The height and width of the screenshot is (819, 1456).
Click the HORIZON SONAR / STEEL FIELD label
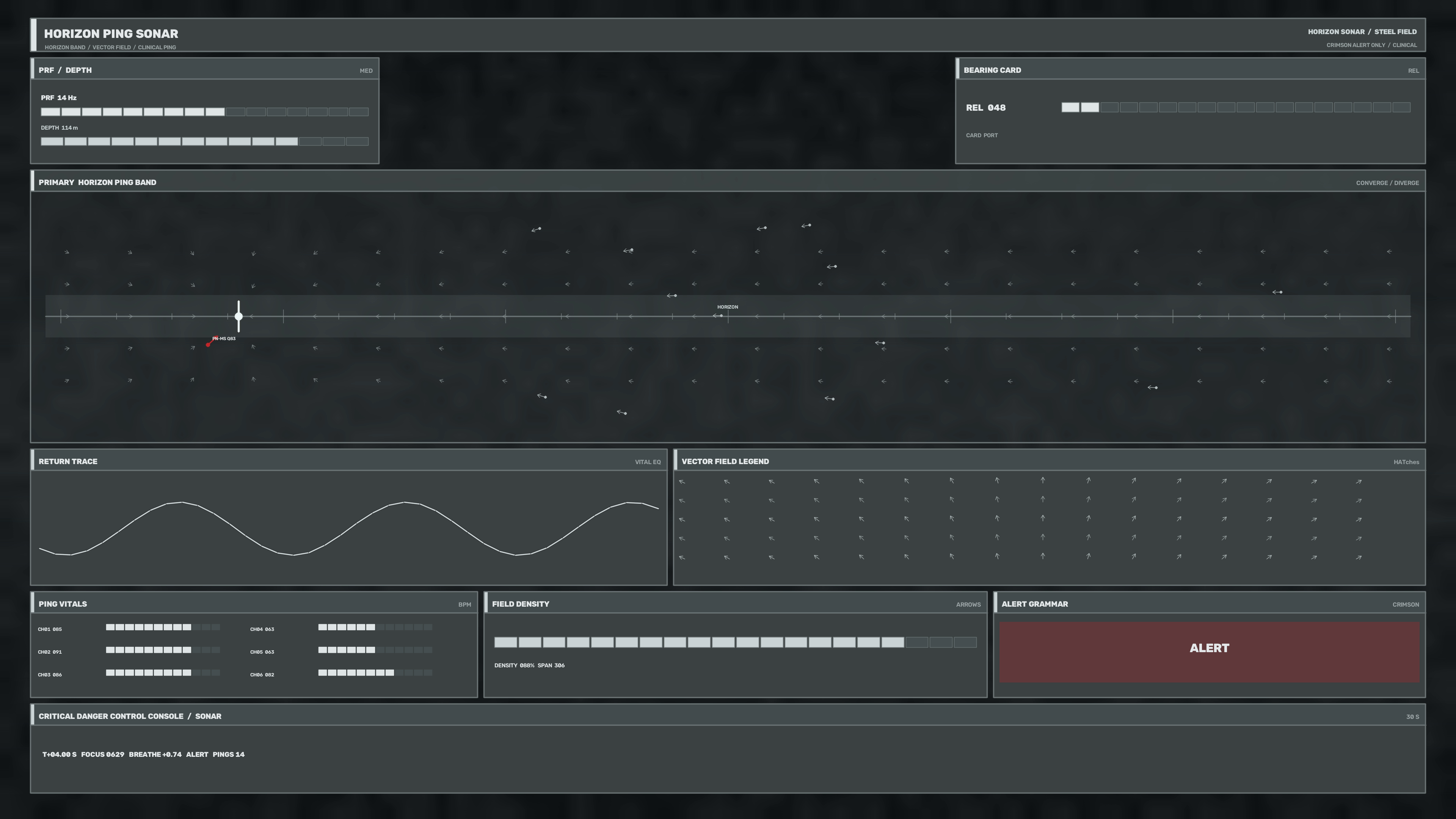point(1362,31)
